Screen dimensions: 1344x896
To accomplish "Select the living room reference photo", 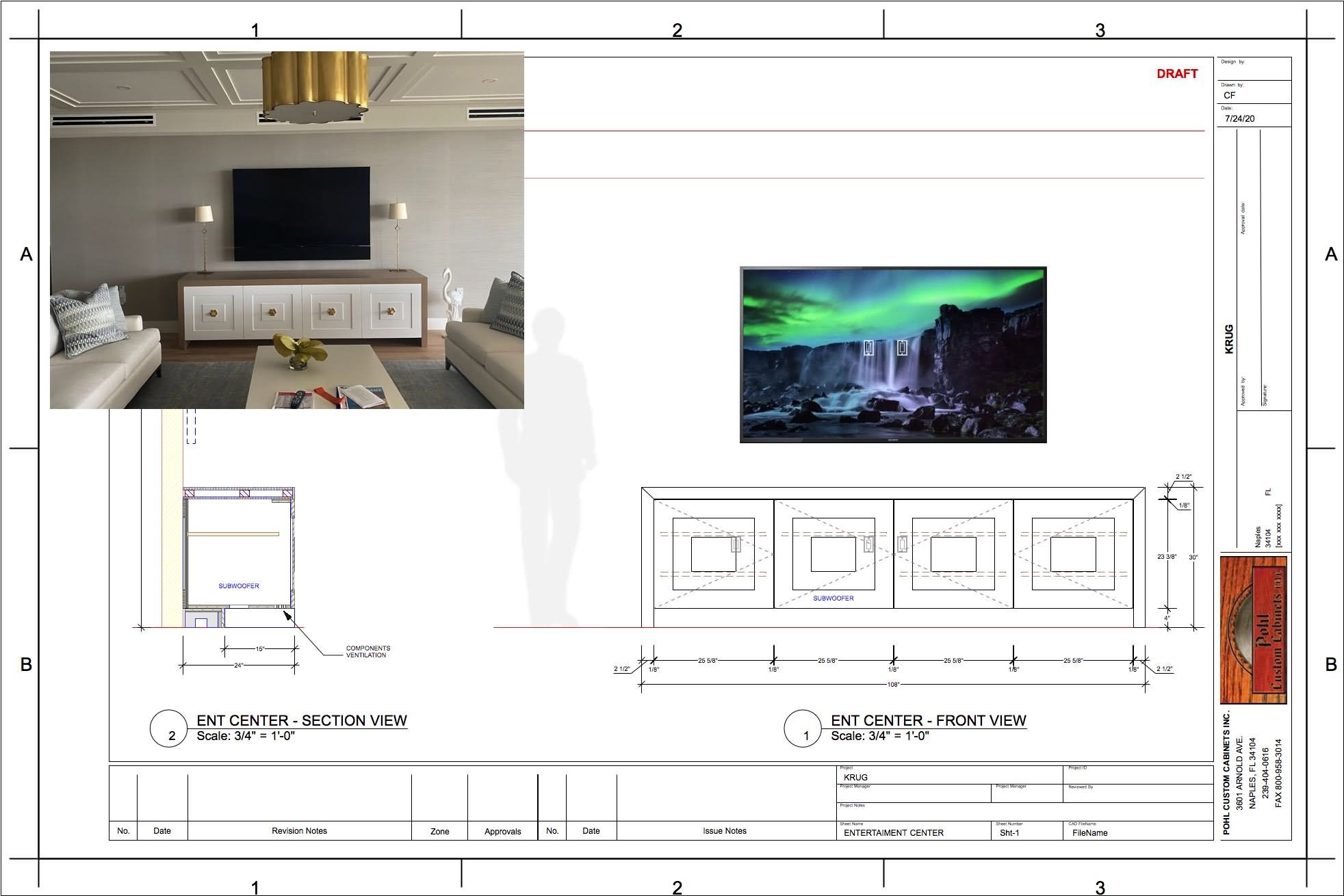I will (x=287, y=230).
